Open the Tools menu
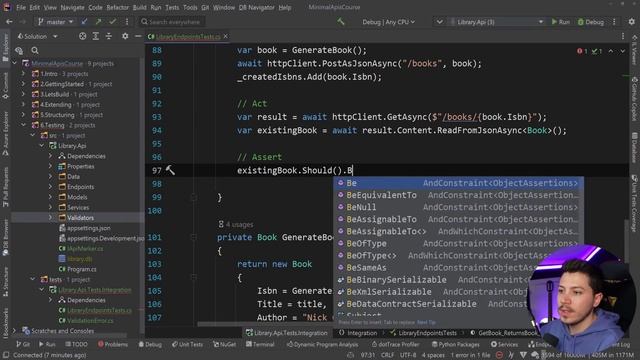Viewport: 640px width, 360px height. coord(190,7)
